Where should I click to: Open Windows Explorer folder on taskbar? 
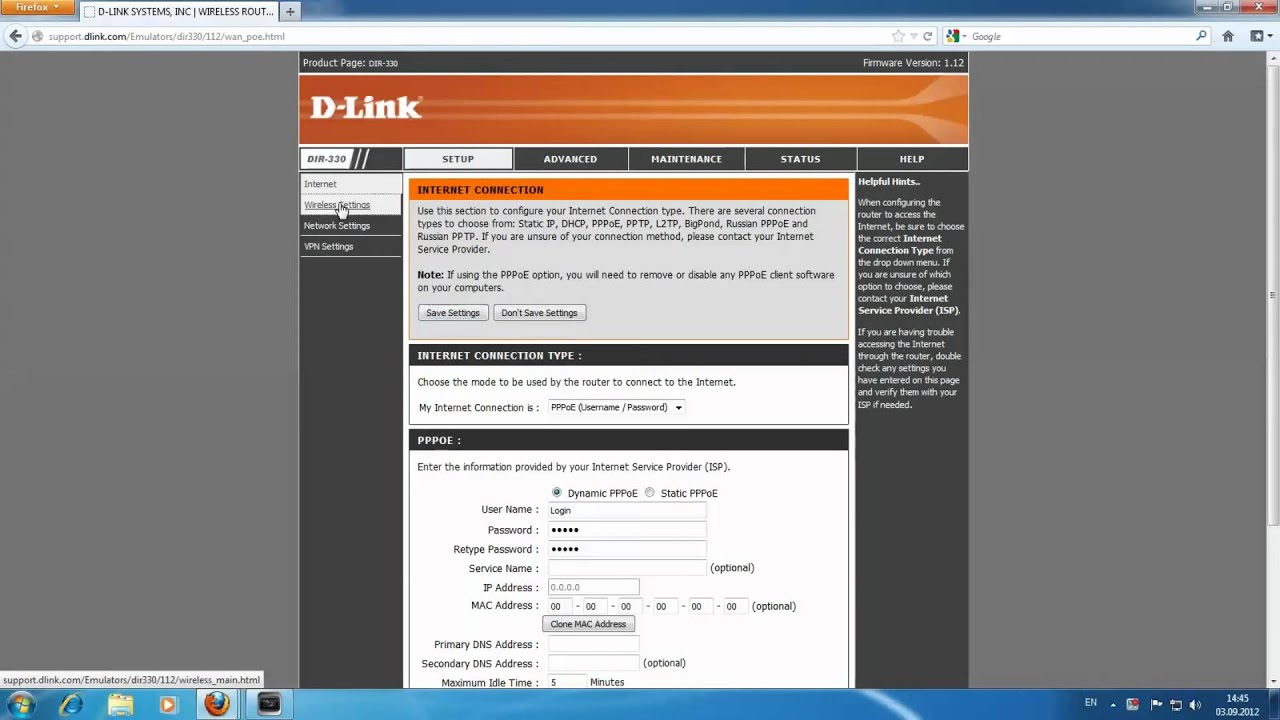click(x=120, y=704)
